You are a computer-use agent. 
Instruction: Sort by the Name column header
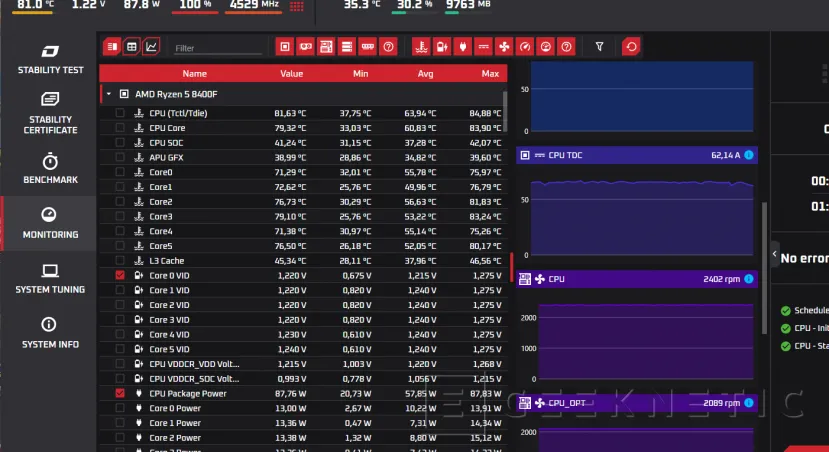click(195, 73)
